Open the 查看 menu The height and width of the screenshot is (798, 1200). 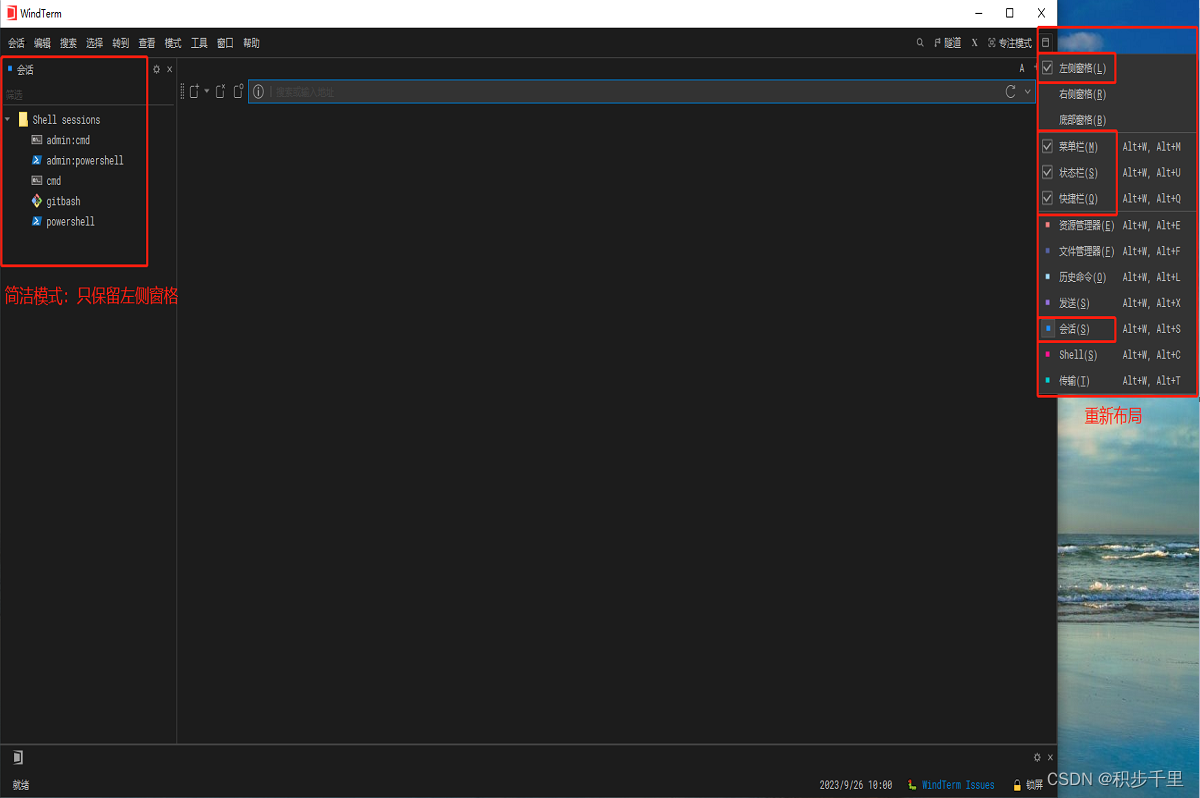147,43
